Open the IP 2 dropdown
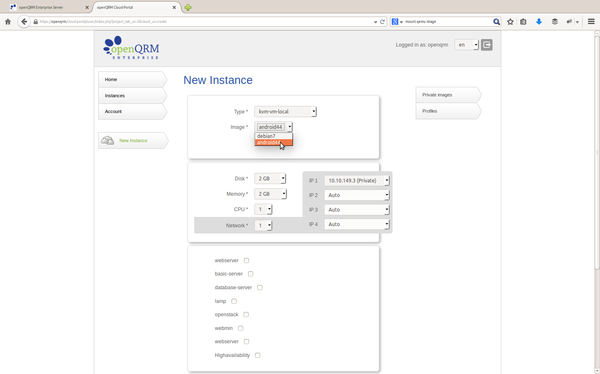Screen dimensions: 600x374 point(357,195)
